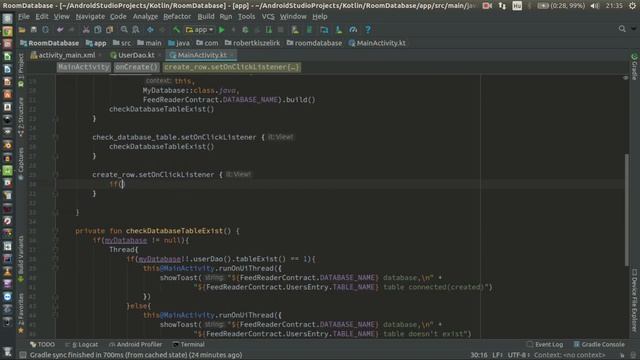The height and width of the screenshot is (360, 640).
Task: Open the Android Profiler gauge icon
Action: pyautogui.click(x=353, y=30)
